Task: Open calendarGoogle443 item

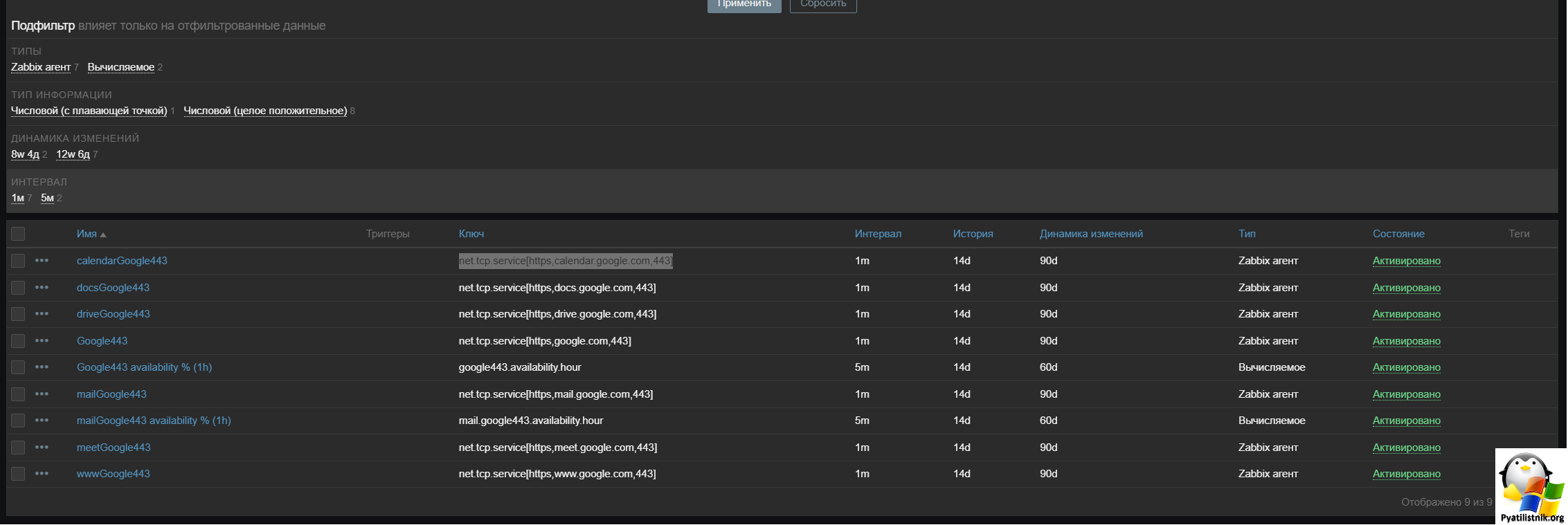Action: point(122,261)
